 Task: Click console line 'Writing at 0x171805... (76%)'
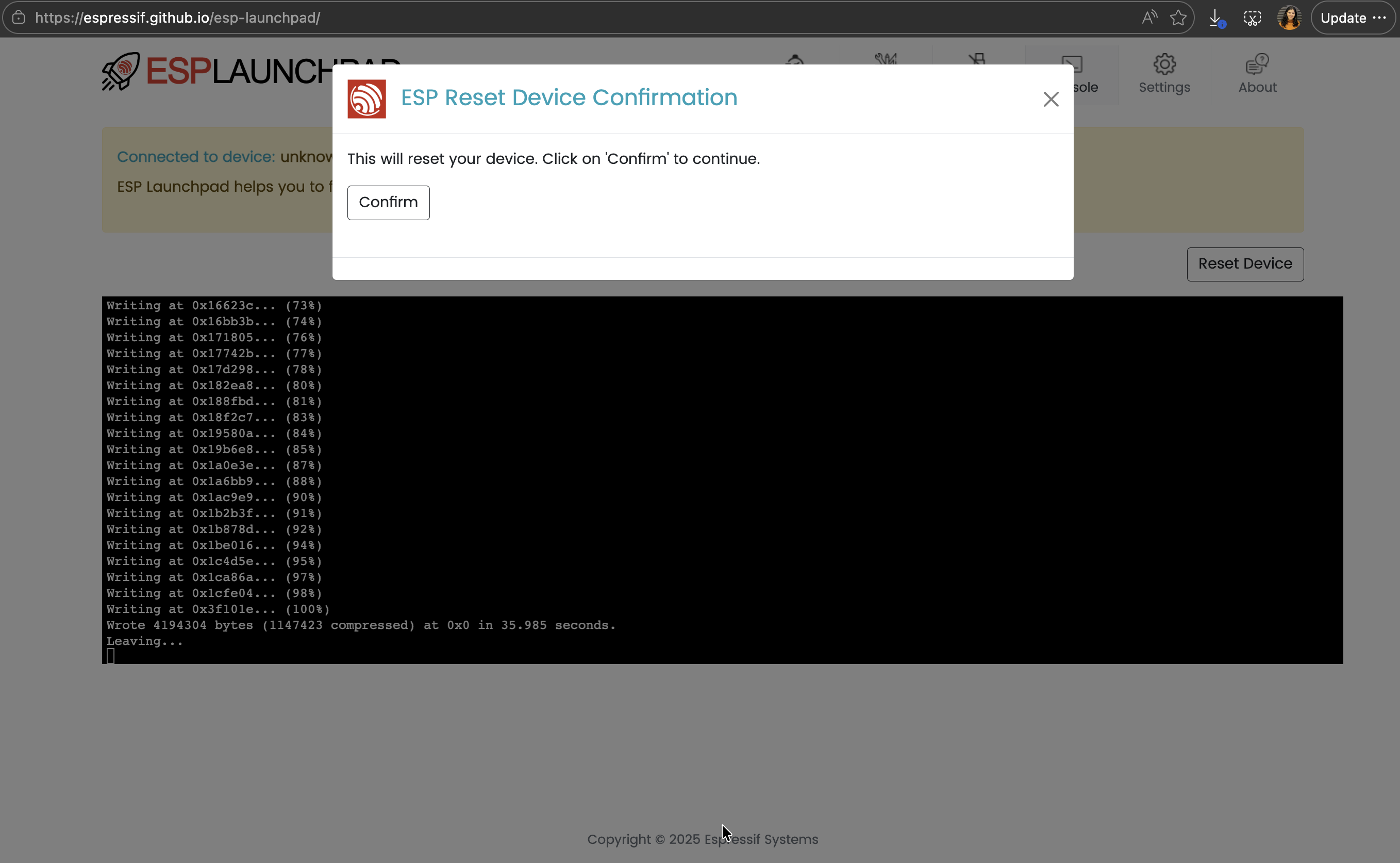point(214,337)
